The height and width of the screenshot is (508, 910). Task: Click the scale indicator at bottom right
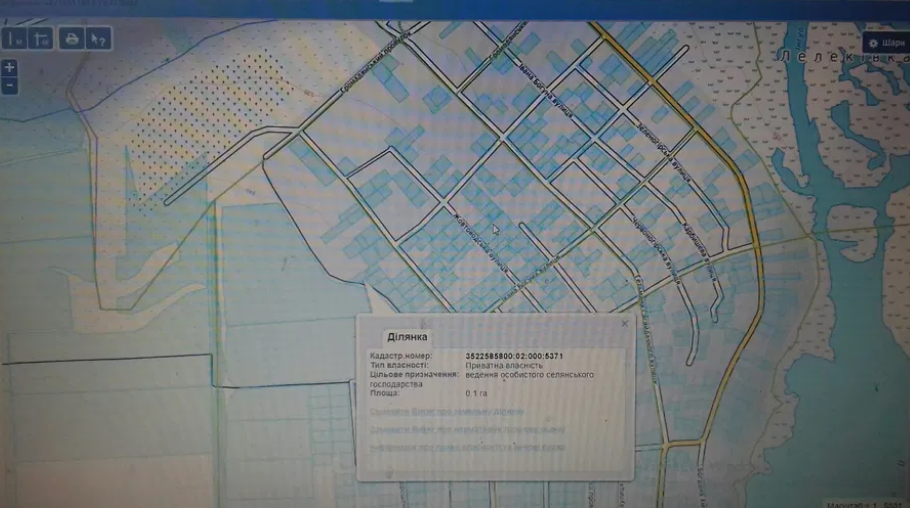pos(865,502)
